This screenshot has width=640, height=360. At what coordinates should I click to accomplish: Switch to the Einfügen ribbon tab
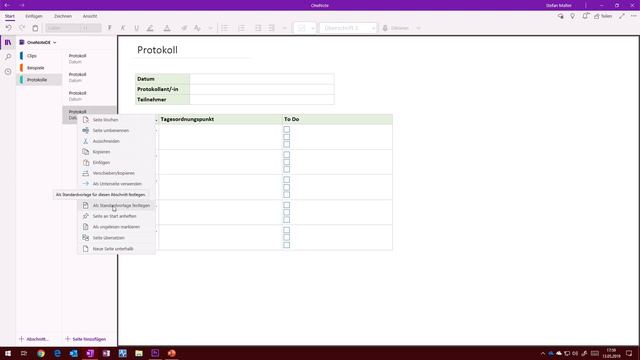pos(34,16)
